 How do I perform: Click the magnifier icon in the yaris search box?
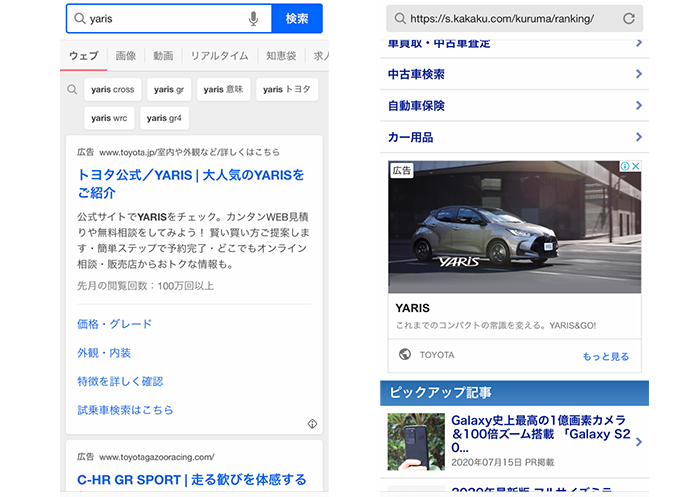79,19
